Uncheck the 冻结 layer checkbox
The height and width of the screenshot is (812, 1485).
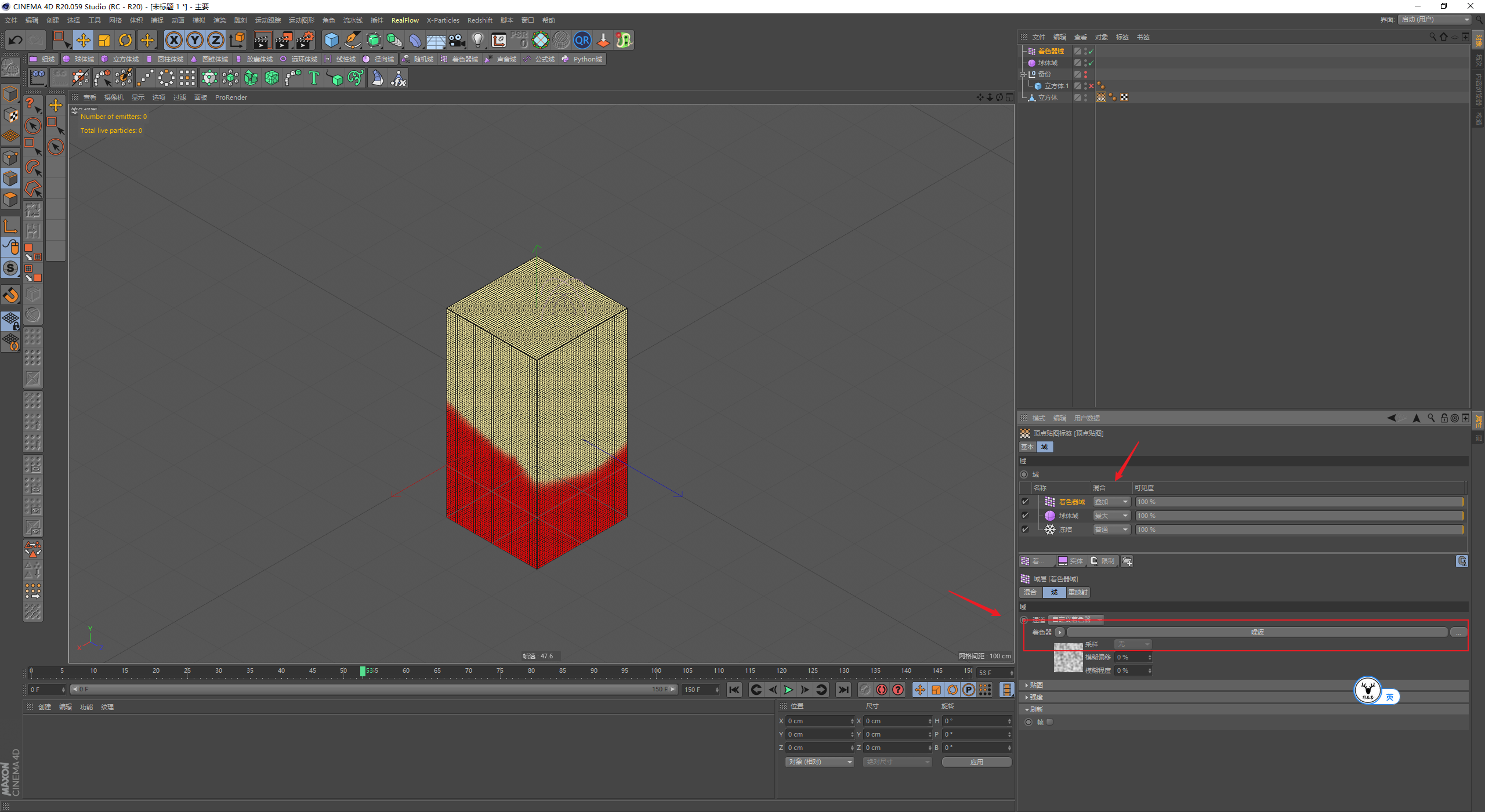point(1025,530)
